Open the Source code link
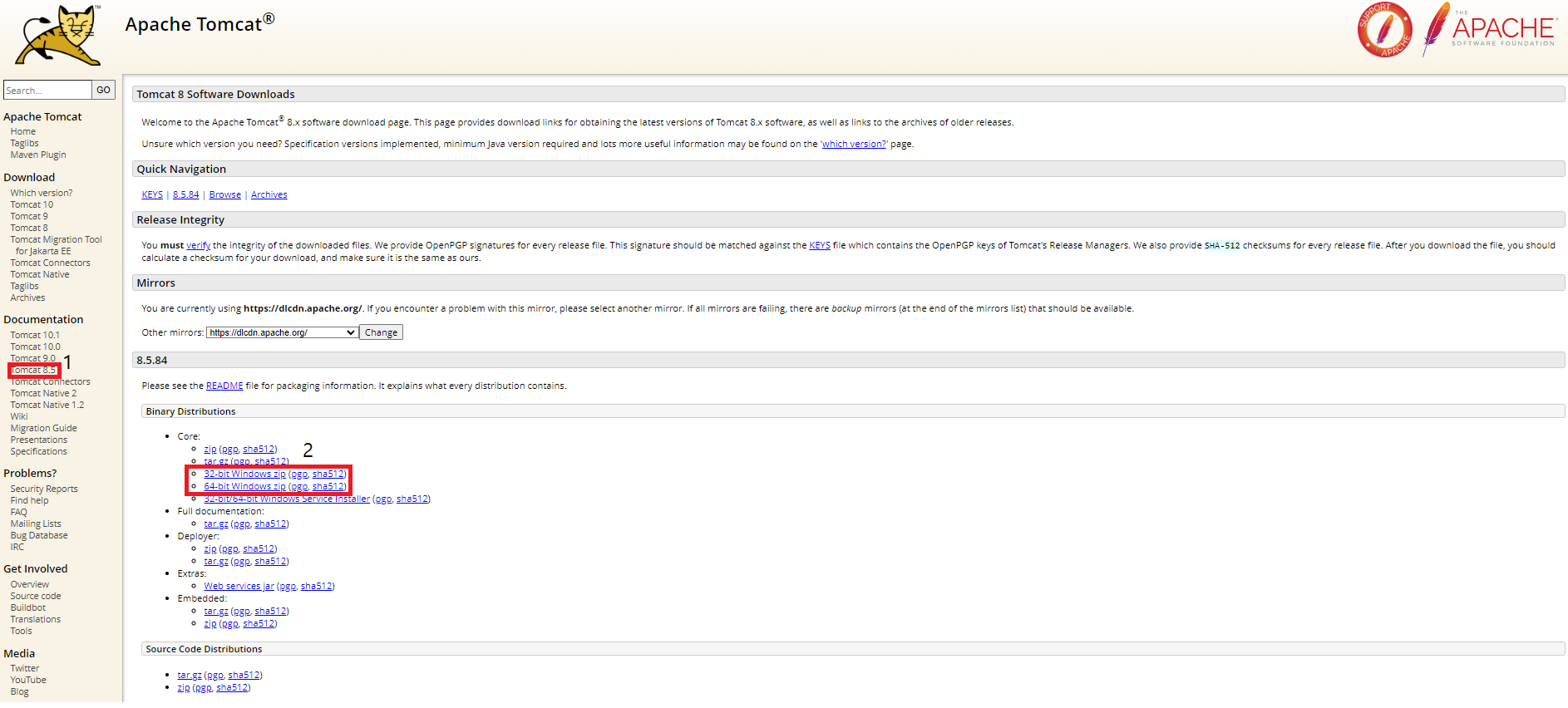Image resolution: width=1568 pixels, height=708 pixels. [36, 596]
